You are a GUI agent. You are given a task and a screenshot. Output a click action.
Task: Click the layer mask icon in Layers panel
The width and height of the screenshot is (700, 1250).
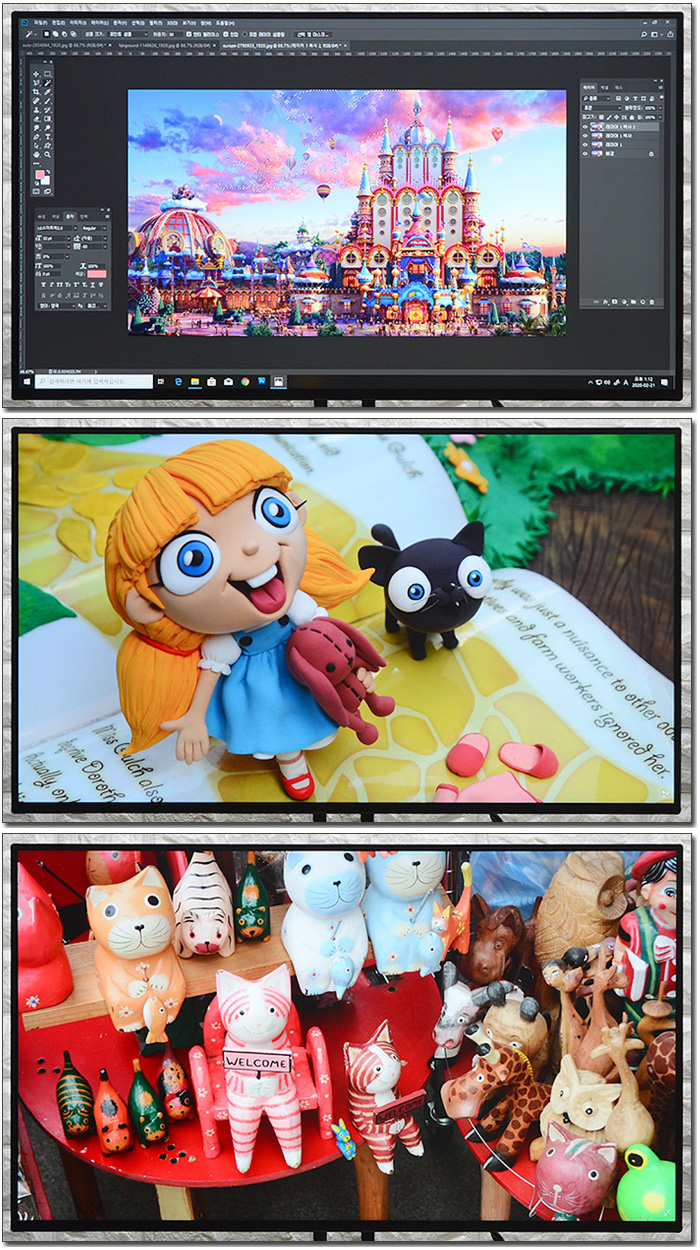click(615, 302)
